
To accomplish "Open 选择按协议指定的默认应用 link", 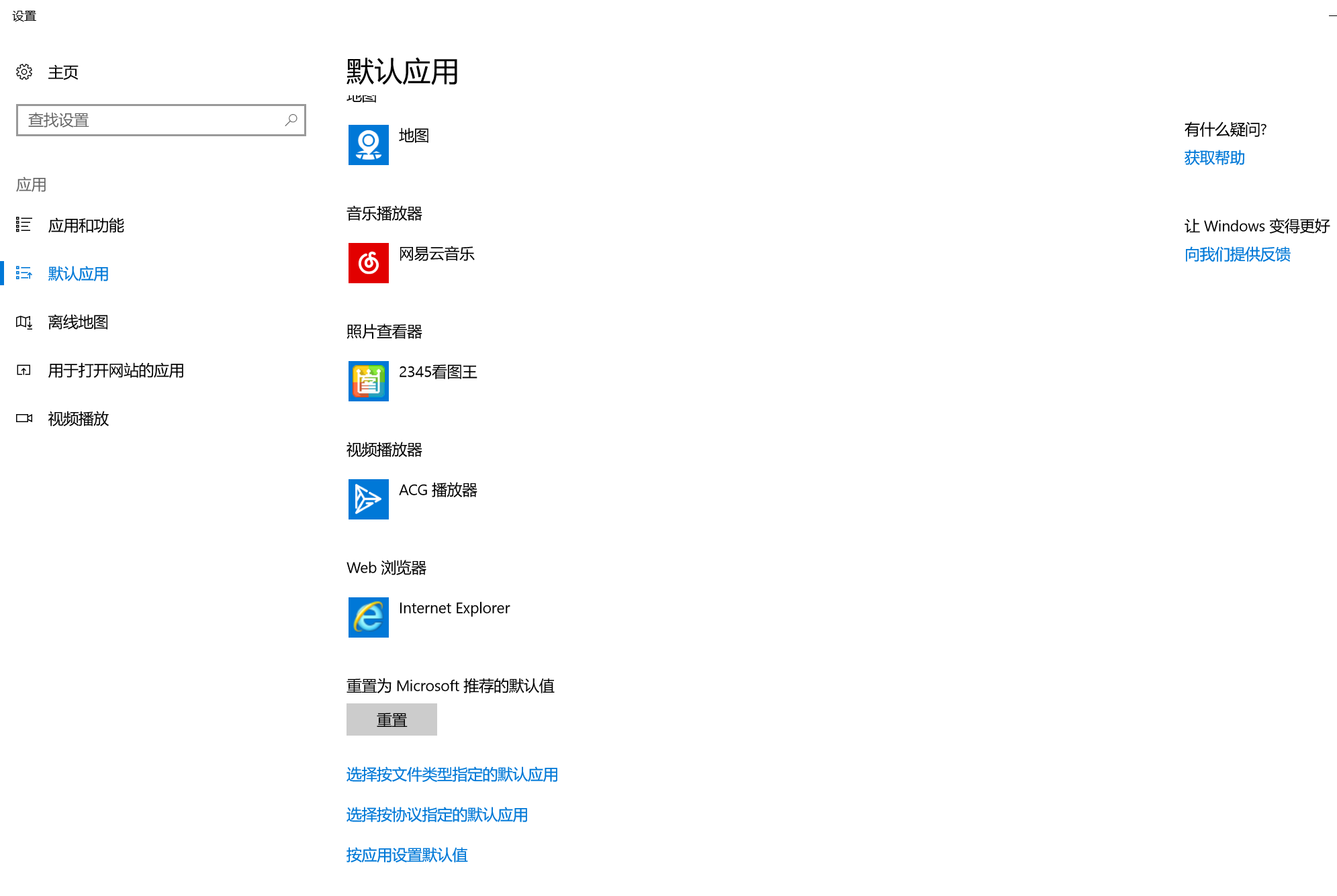I will pyautogui.click(x=436, y=815).
